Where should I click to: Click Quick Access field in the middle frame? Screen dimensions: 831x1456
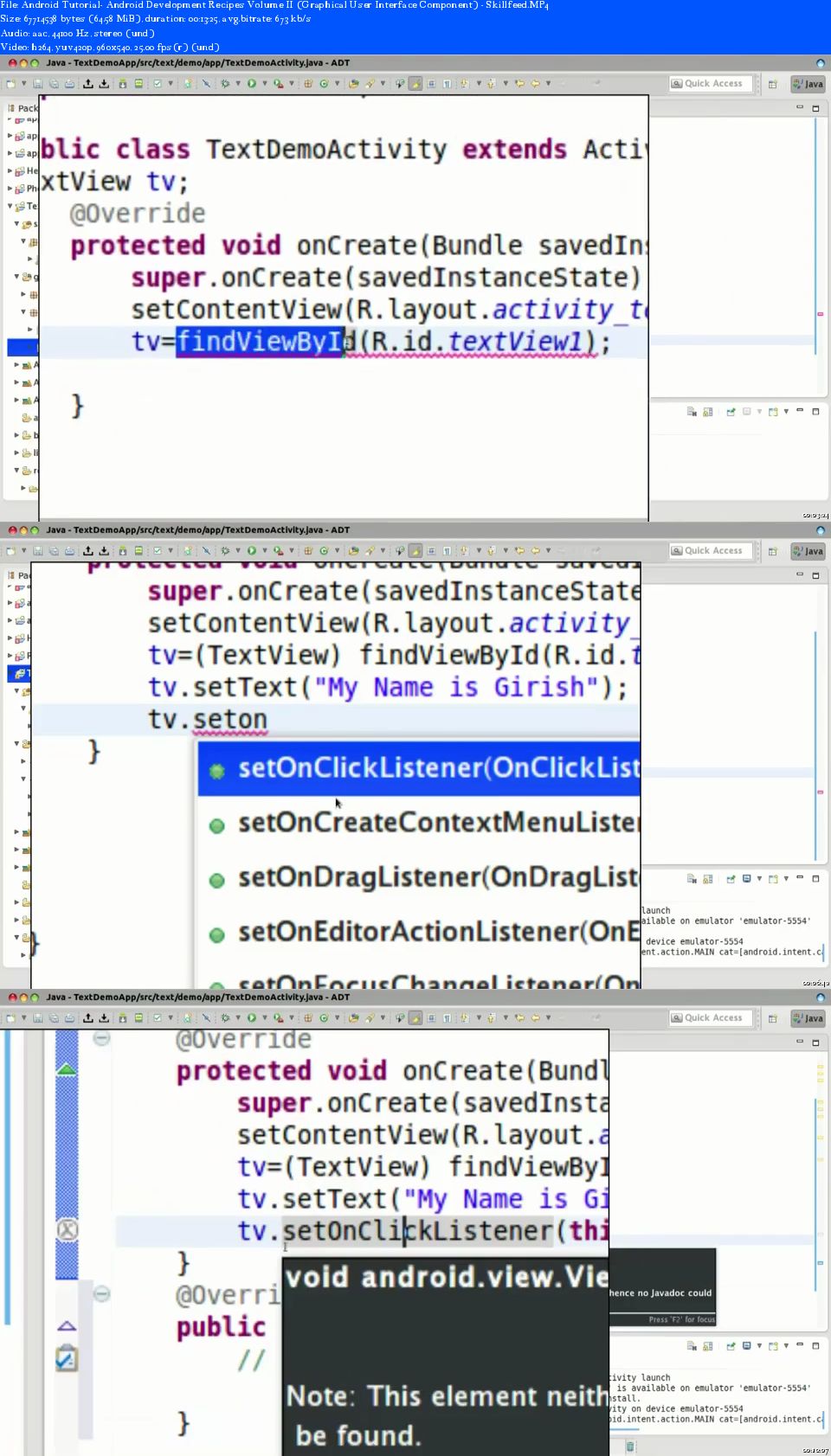click(712, 551)
